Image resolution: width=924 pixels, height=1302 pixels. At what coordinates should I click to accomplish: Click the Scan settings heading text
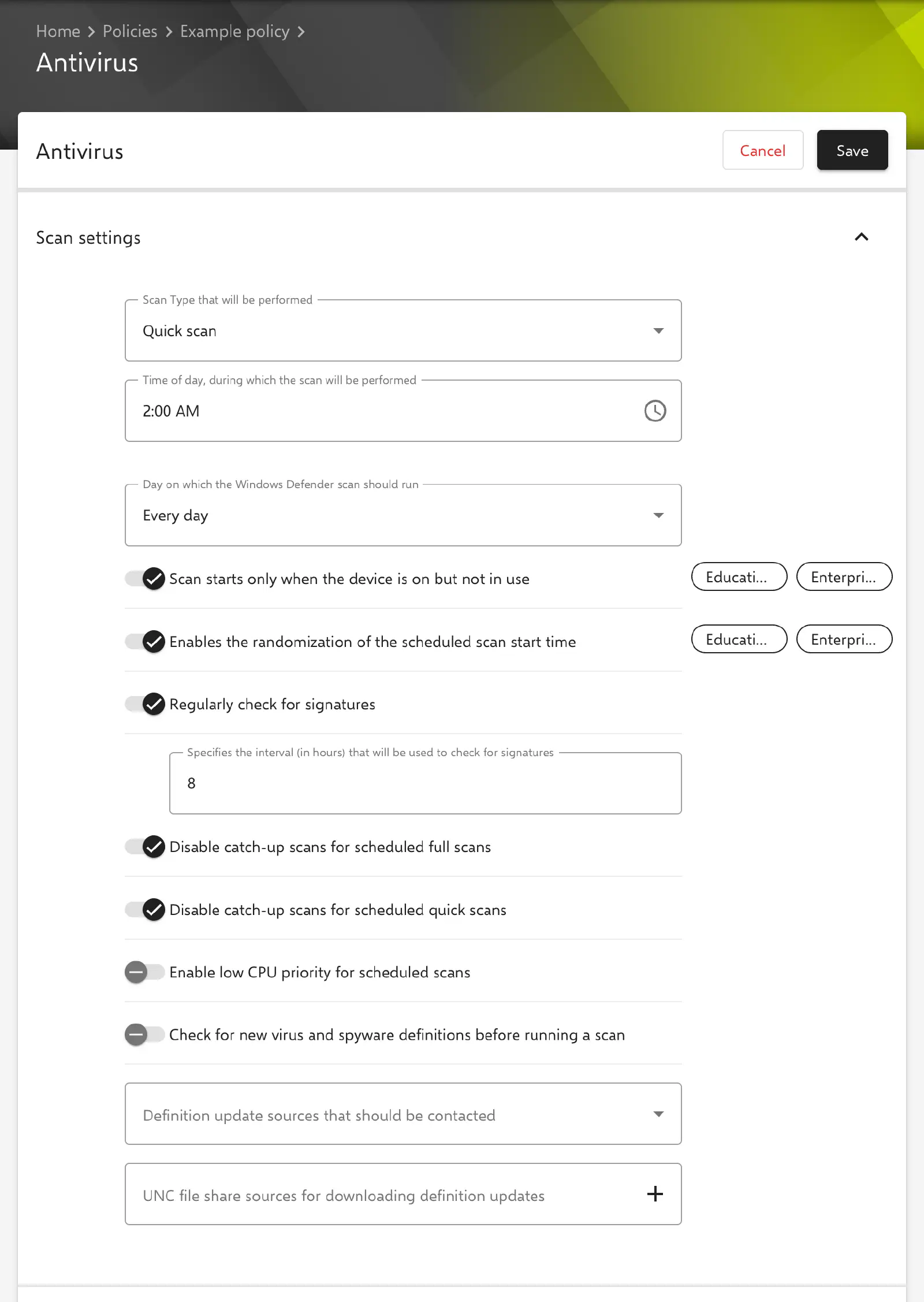pos(88,237)
